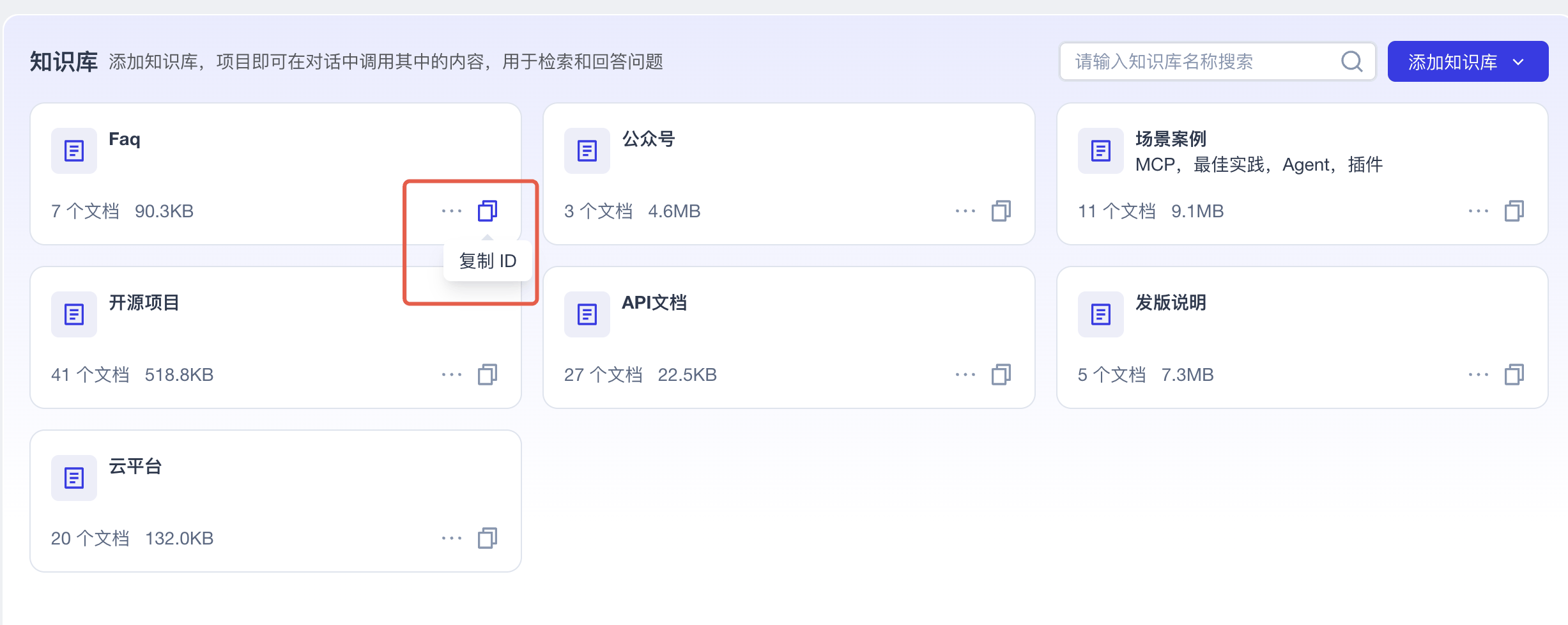This screenshot has height=625, width=1568.
Task: Copy ID of the API文档 knowledge base
Action: 1001,374
